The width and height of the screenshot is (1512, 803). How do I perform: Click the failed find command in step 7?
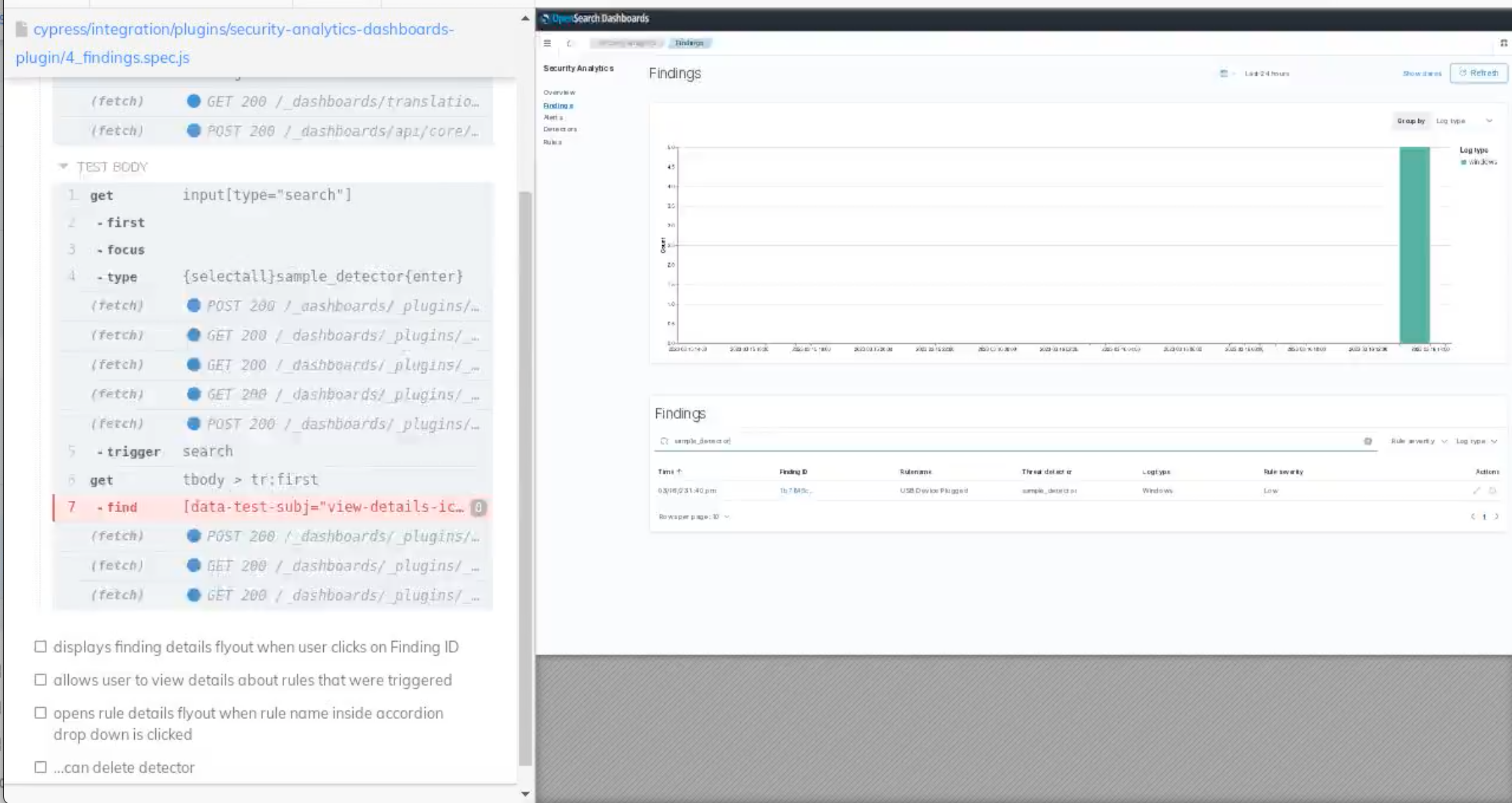272,507
